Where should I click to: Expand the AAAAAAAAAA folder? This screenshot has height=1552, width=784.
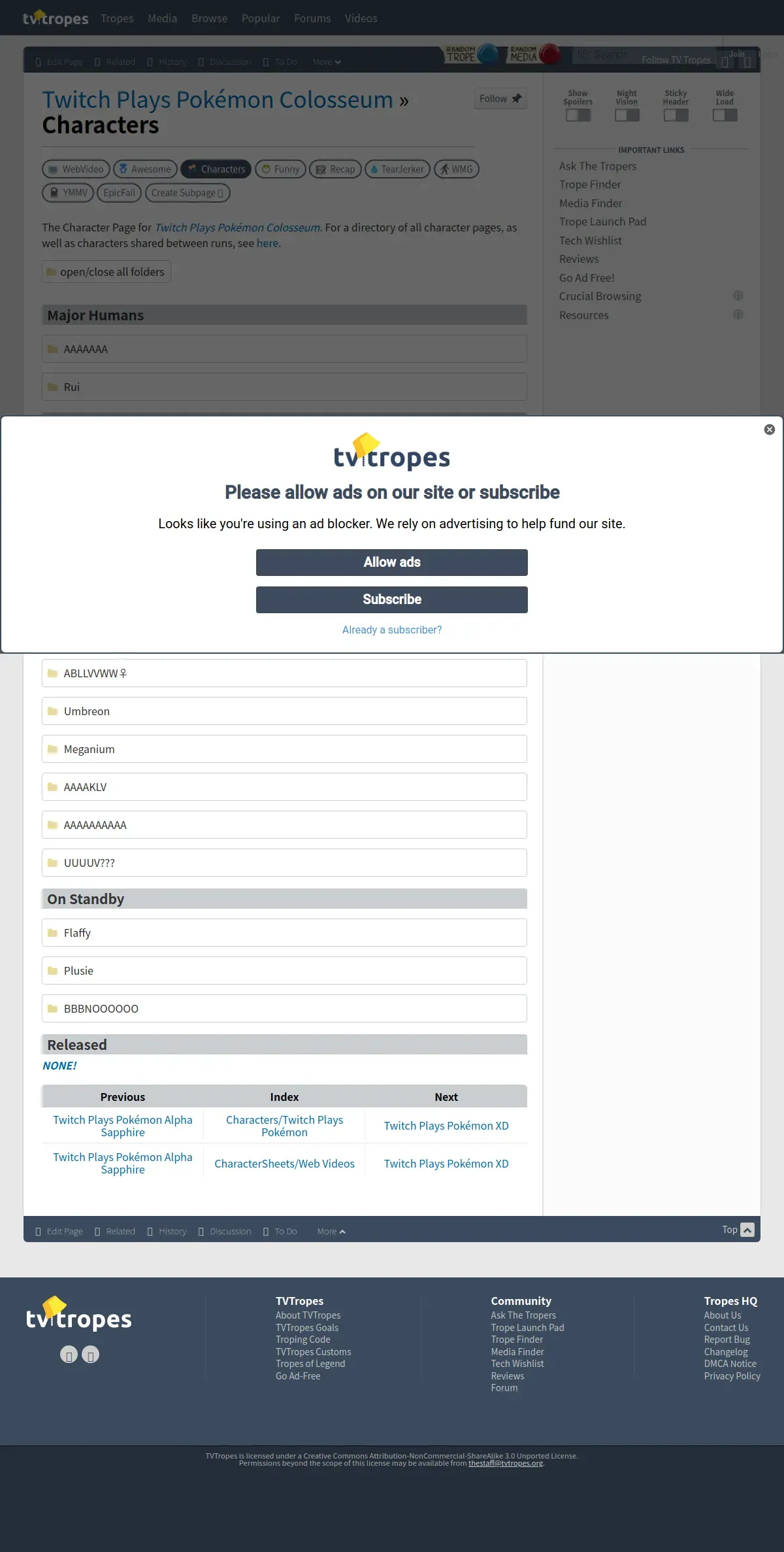[x=284, y=825]
